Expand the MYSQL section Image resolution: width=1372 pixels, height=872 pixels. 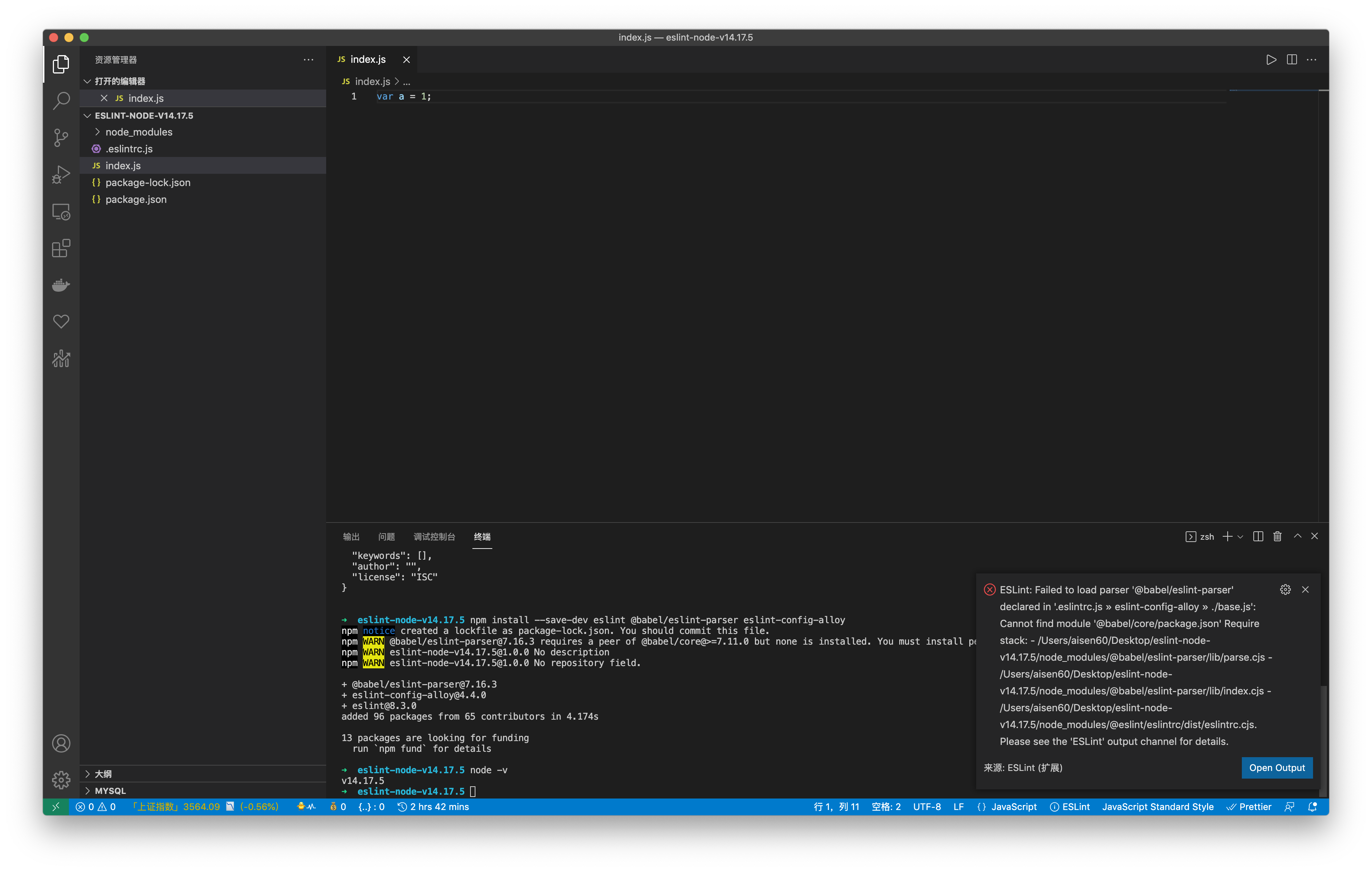pos(110,790)
